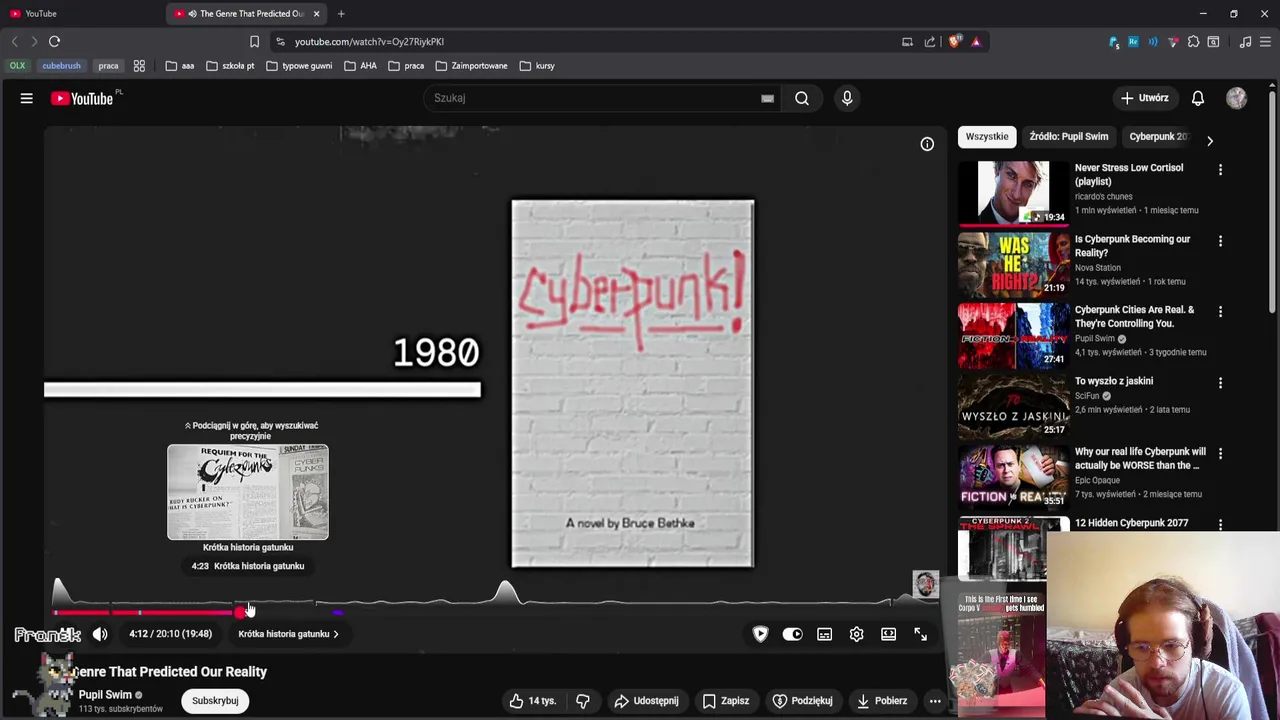The image size is (1280, 720).
Task: Expand chapter Krótka historia gatunku in controls
Action: point(288,634)
